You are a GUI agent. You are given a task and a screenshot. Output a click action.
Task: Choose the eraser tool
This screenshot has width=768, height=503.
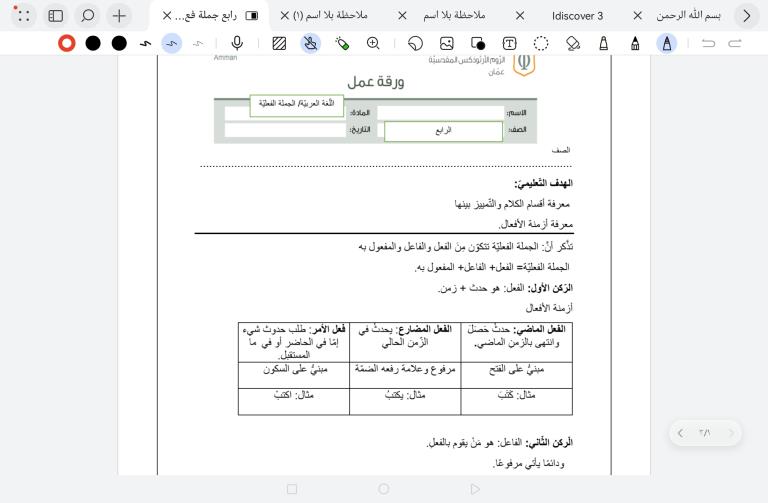[572, 43]
